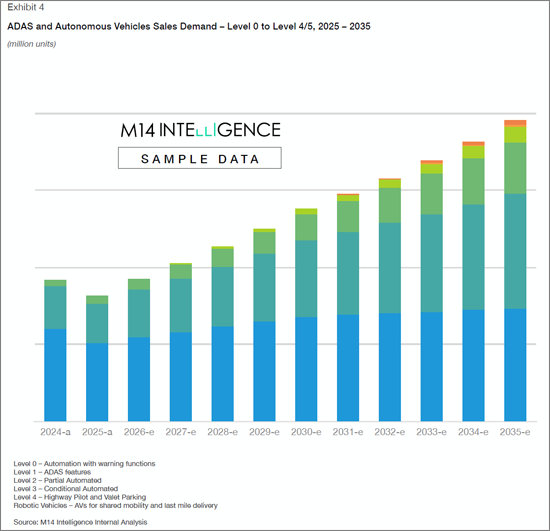Click the green segment of 2033-e bar
This screenshot has height=531, width=550.
click(431, 194)
